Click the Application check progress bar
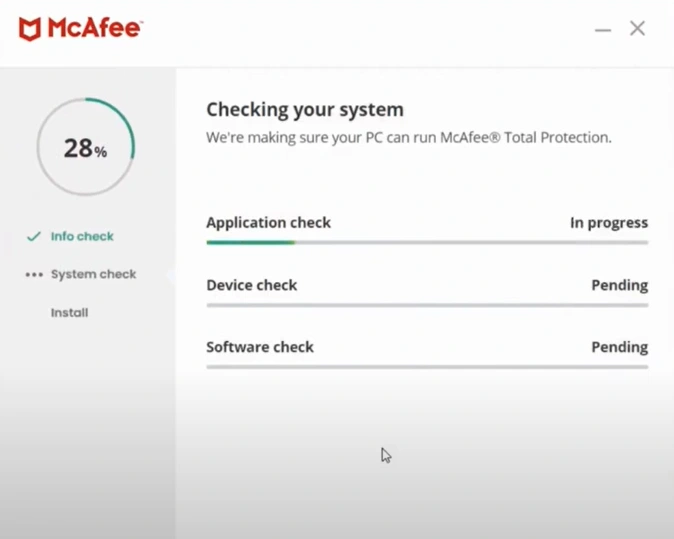 427,242
